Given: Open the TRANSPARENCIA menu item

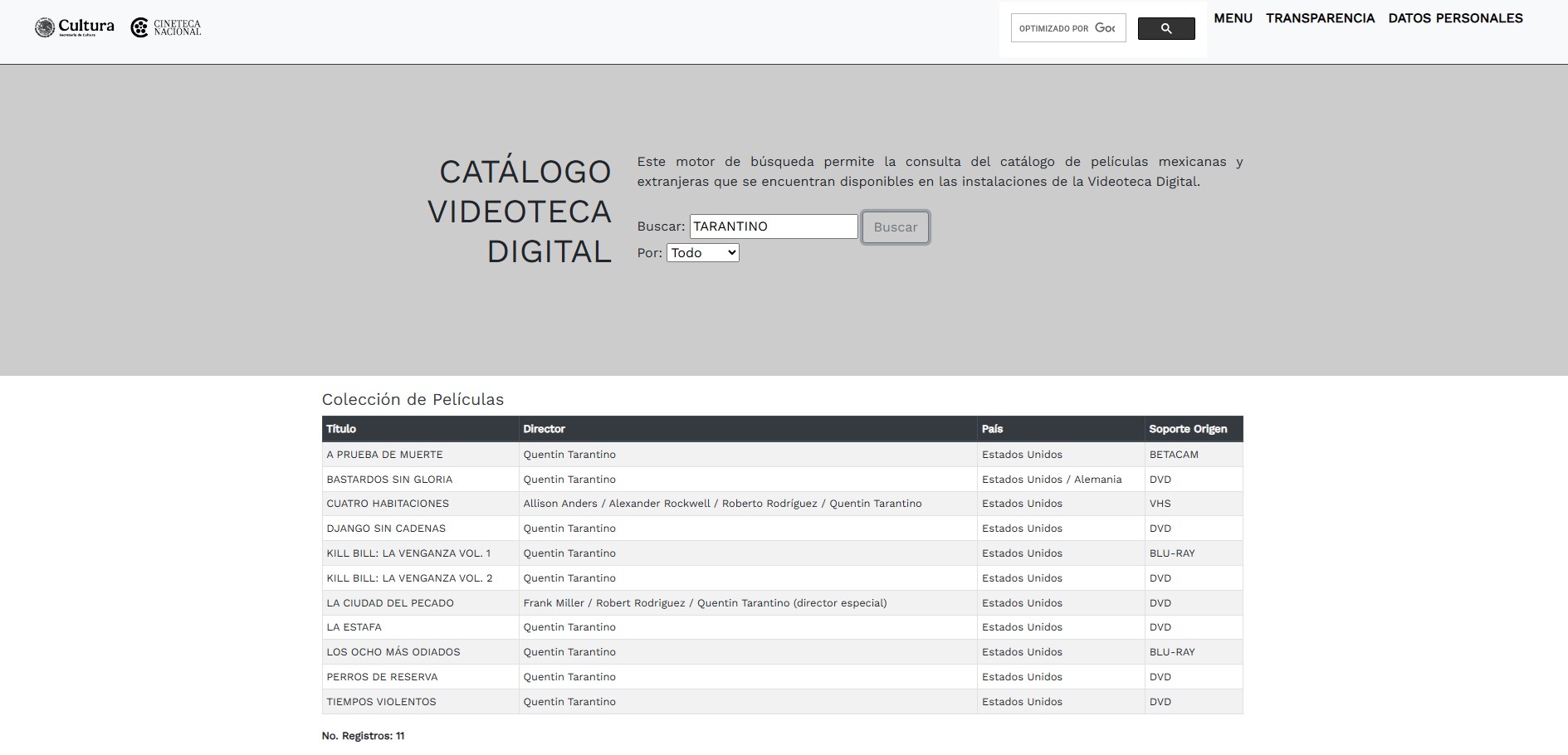Looking at the screenshot, I should coord(1320,18).
